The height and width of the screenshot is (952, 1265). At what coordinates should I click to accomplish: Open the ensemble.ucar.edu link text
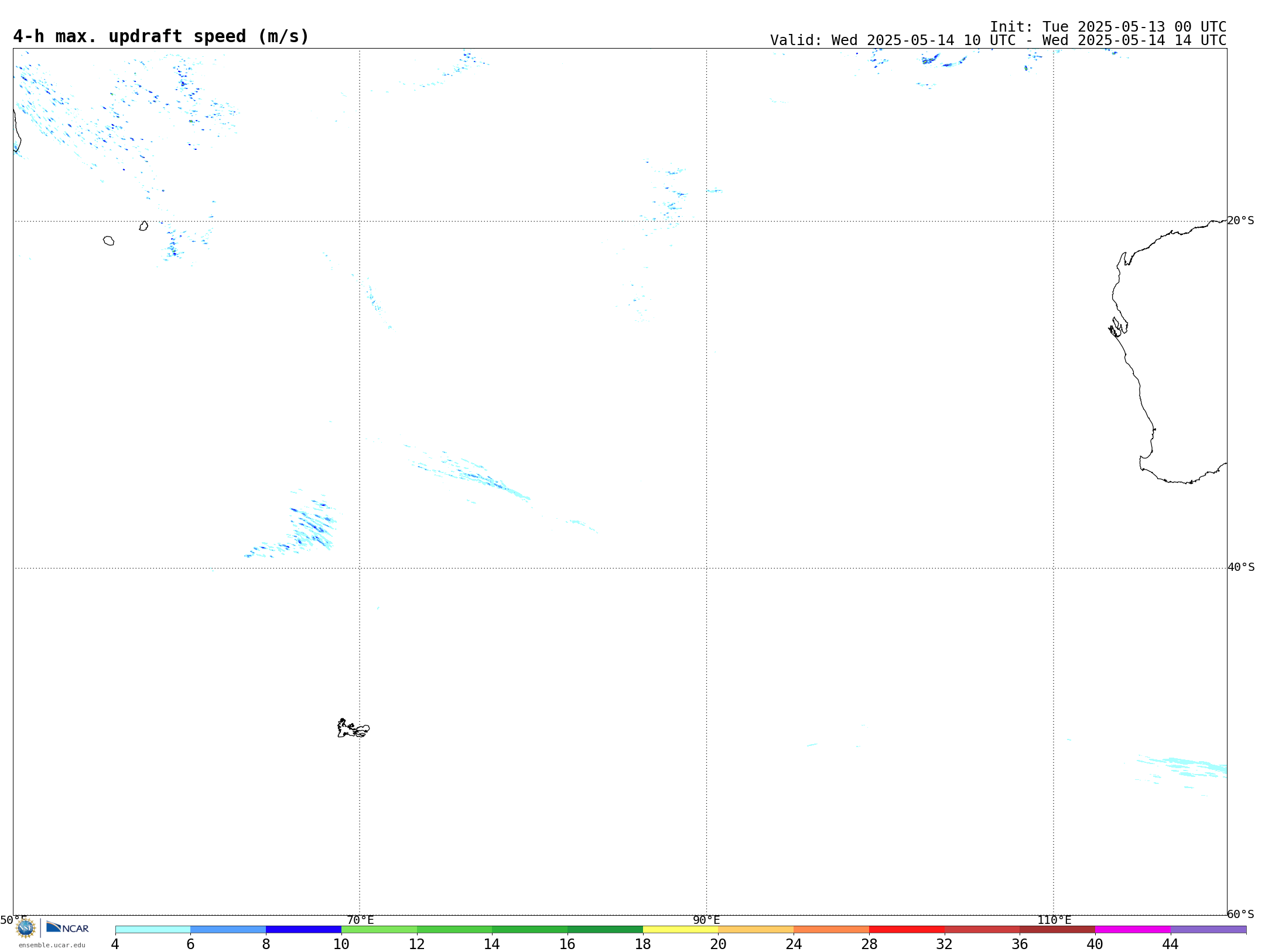52,945
